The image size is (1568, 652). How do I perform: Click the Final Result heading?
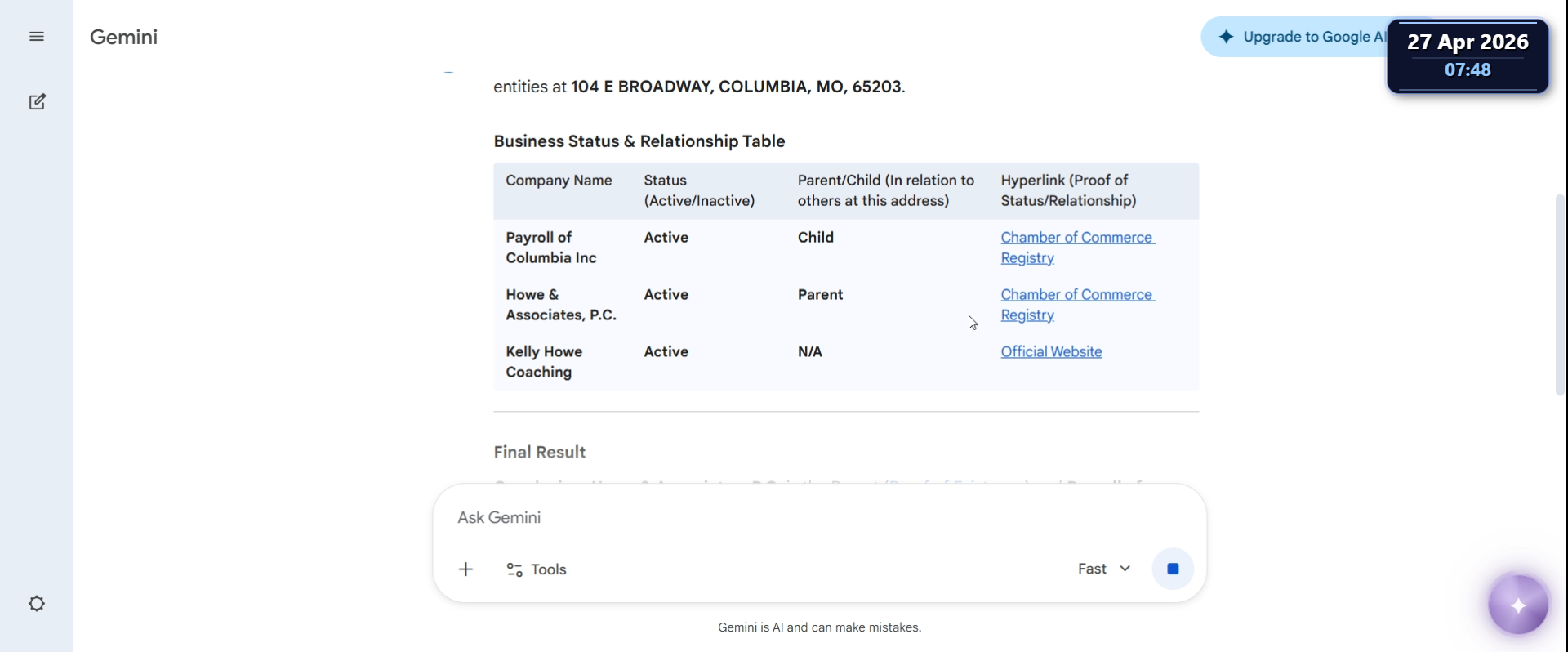(x=540, y=452)
